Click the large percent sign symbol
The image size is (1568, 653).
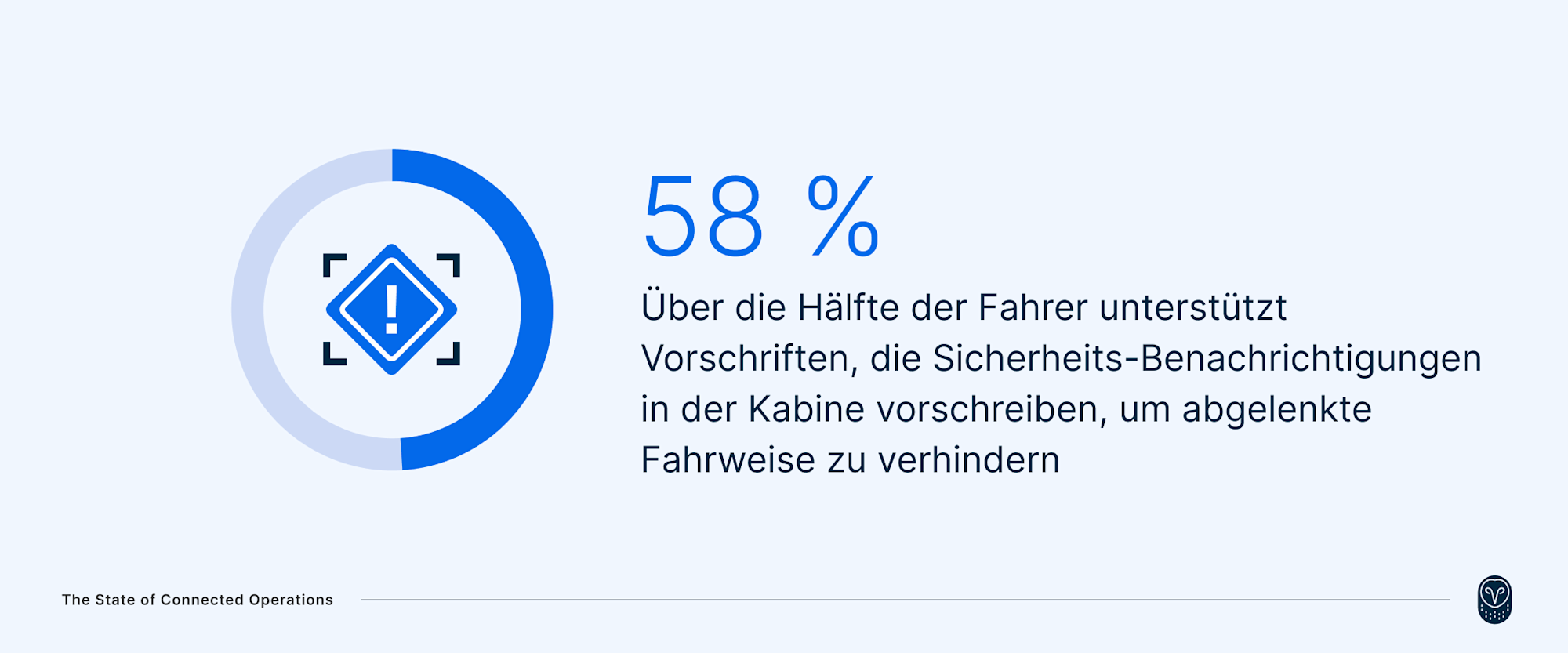click(843, 216)
